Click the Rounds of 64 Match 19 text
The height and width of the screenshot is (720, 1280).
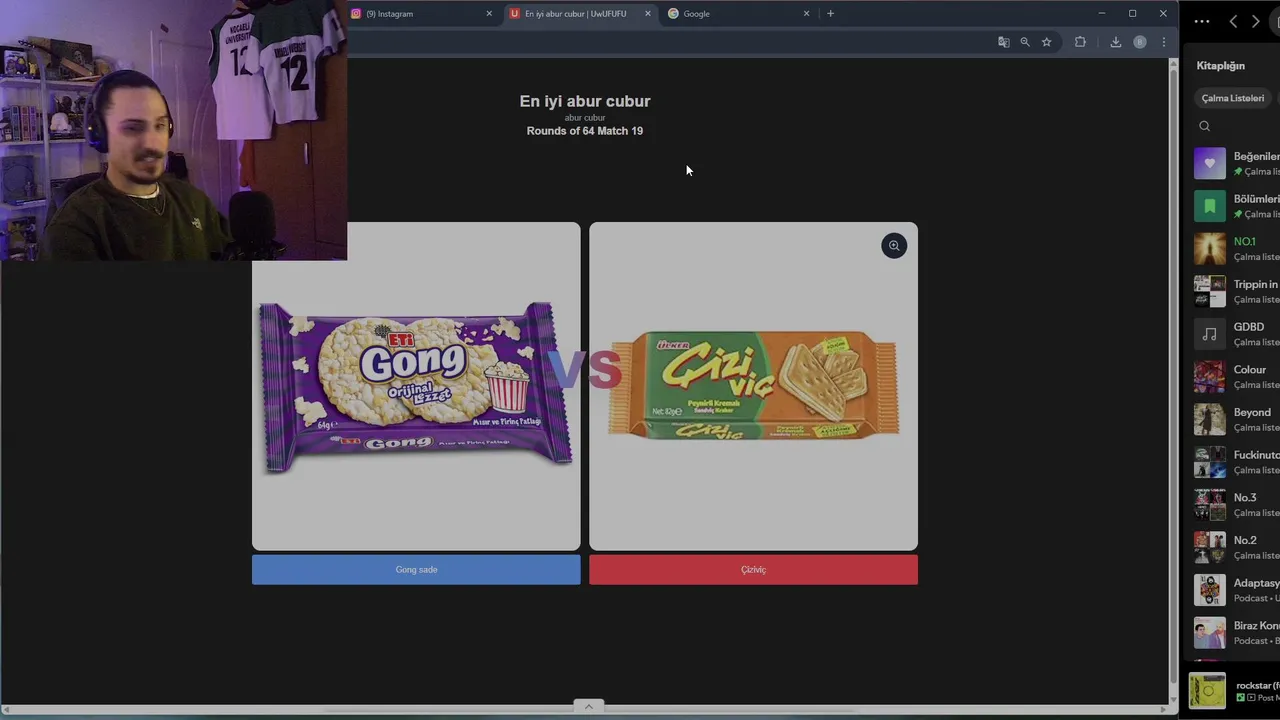coord(585,131)
